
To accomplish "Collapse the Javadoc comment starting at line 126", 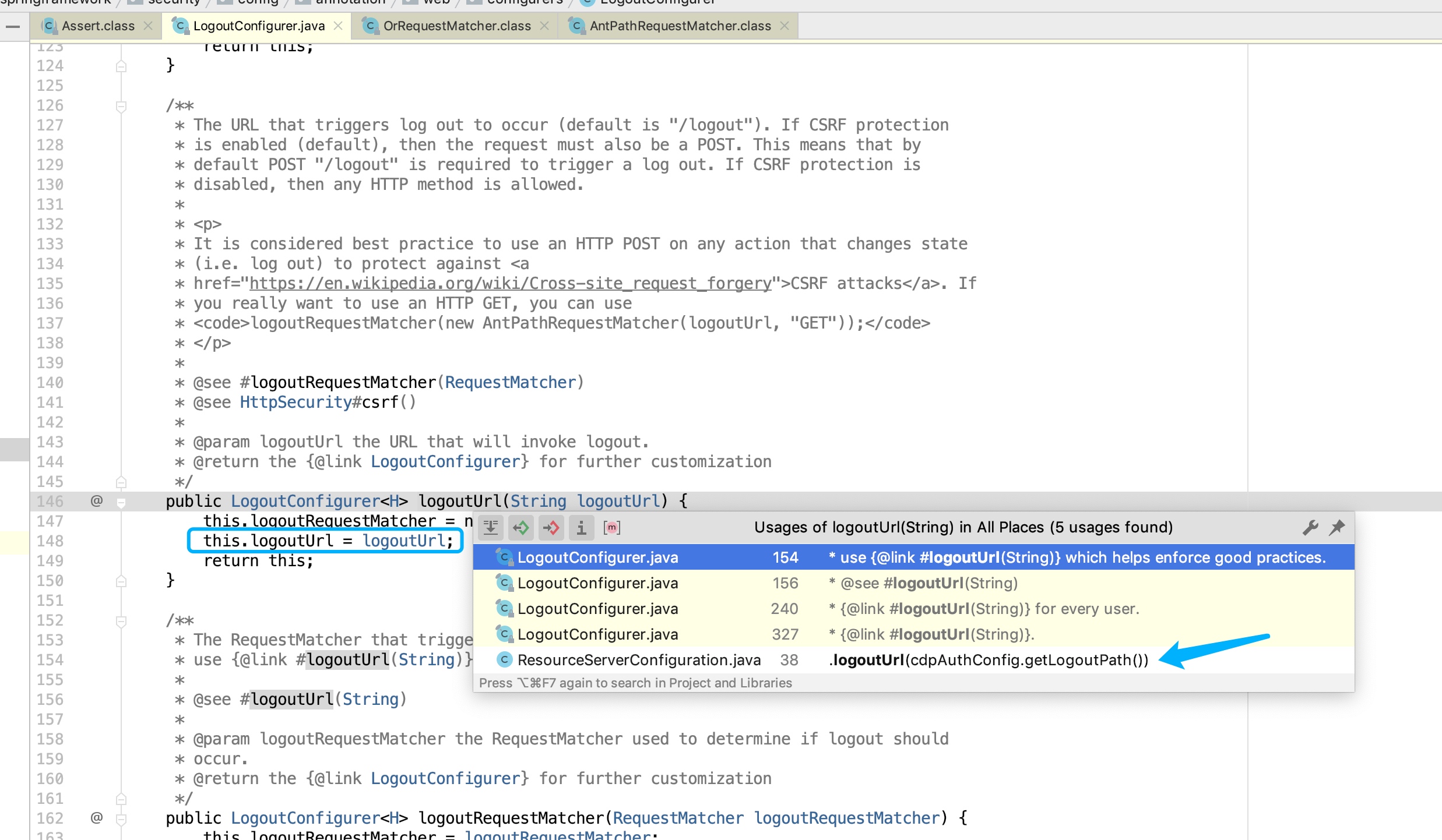I will pos(121,105).
